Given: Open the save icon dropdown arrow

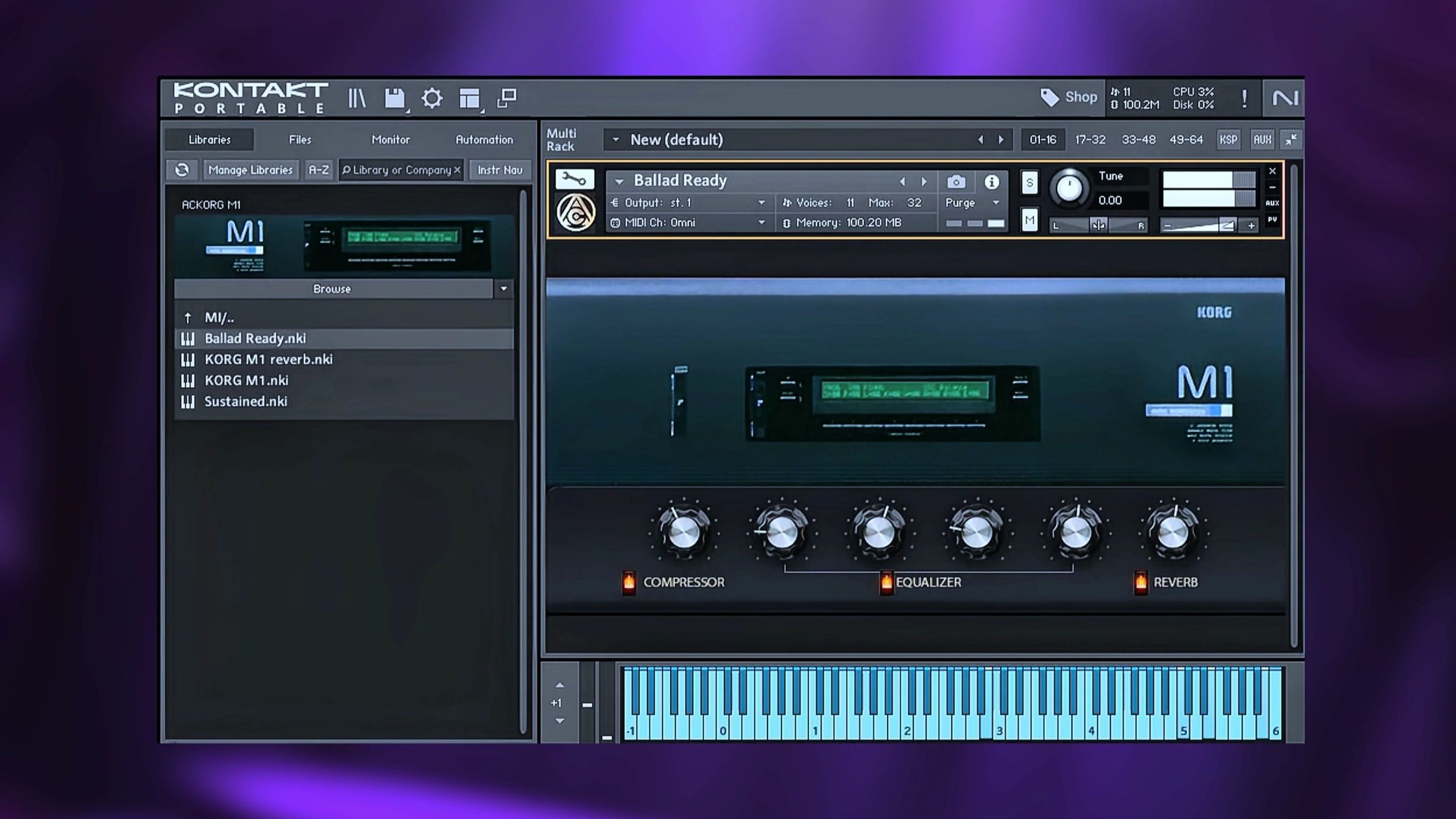Looking at the screenshot, I should 407,111.
